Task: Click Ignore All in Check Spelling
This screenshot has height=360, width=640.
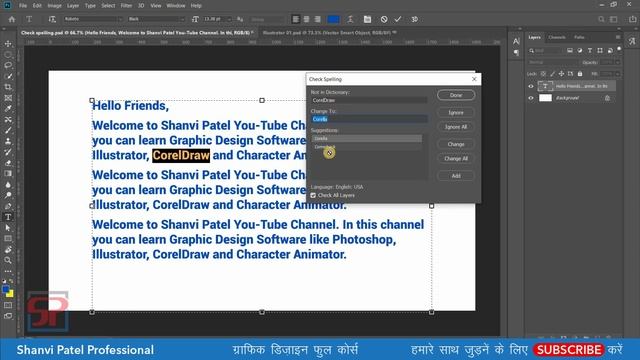Action: click(x=456, y=127)
